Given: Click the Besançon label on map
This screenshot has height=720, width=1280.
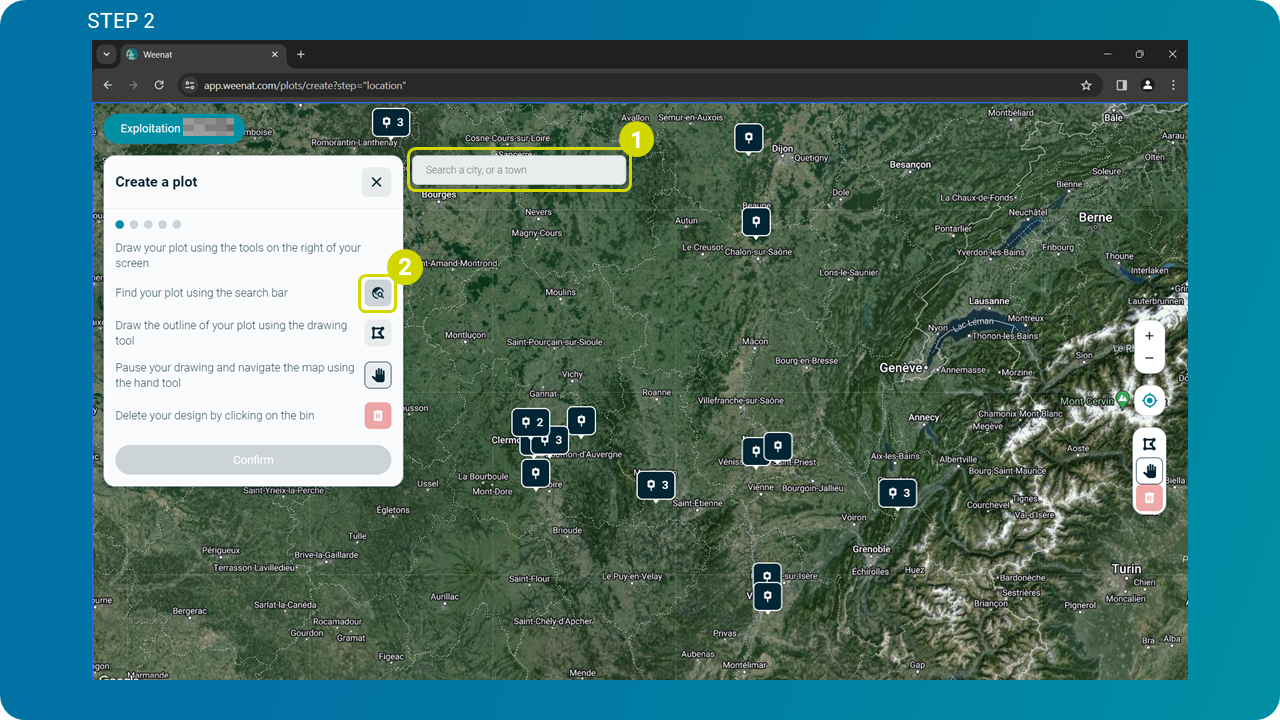Looking at the screenshot, I should (x=910, y=165).
